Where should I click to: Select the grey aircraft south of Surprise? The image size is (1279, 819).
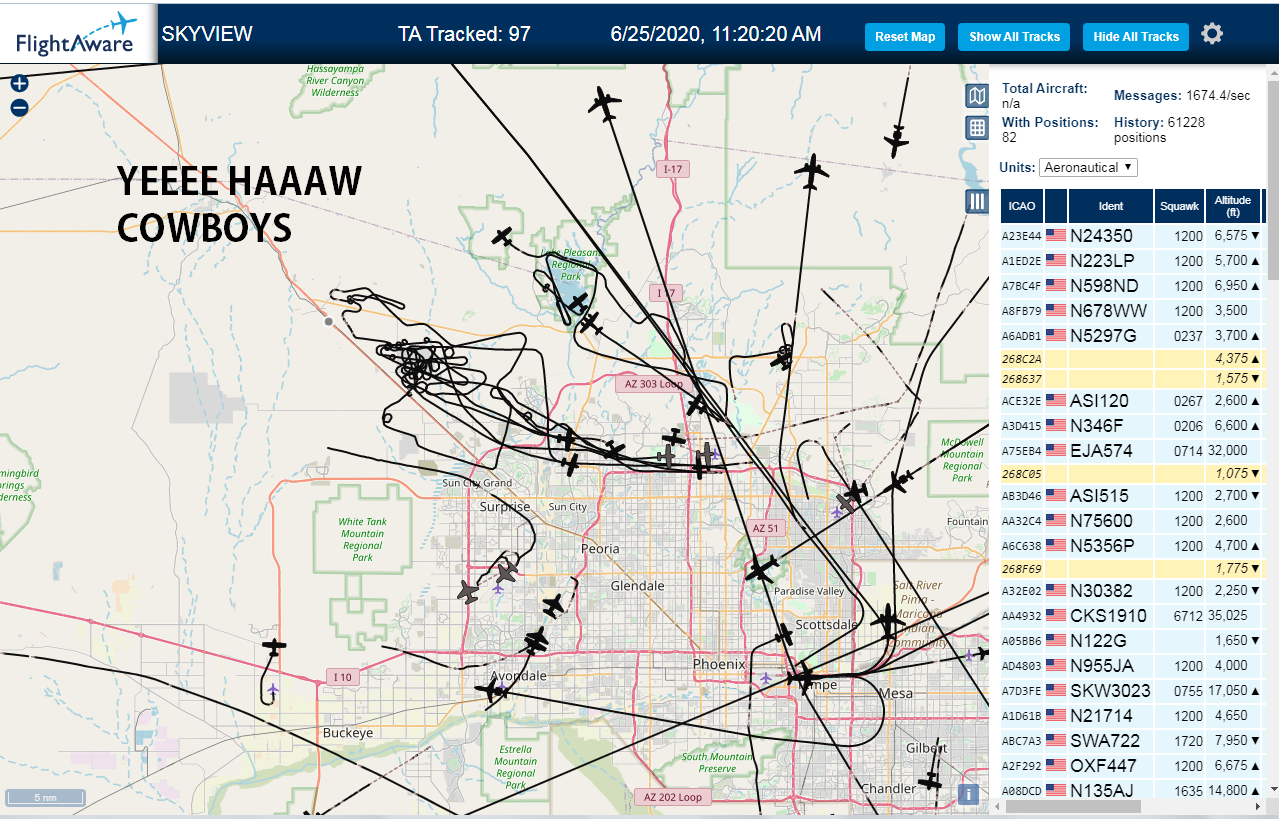click(x=507, y=573)
